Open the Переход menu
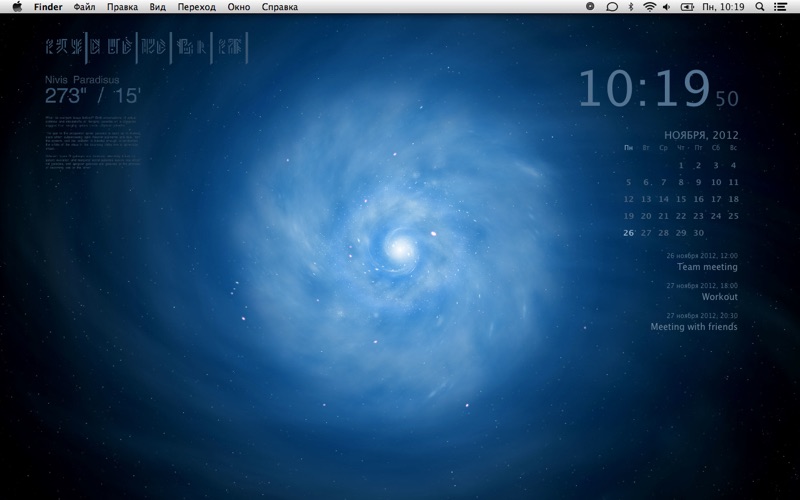The height and width of the screenshot is (500, 800). (196, 7)
